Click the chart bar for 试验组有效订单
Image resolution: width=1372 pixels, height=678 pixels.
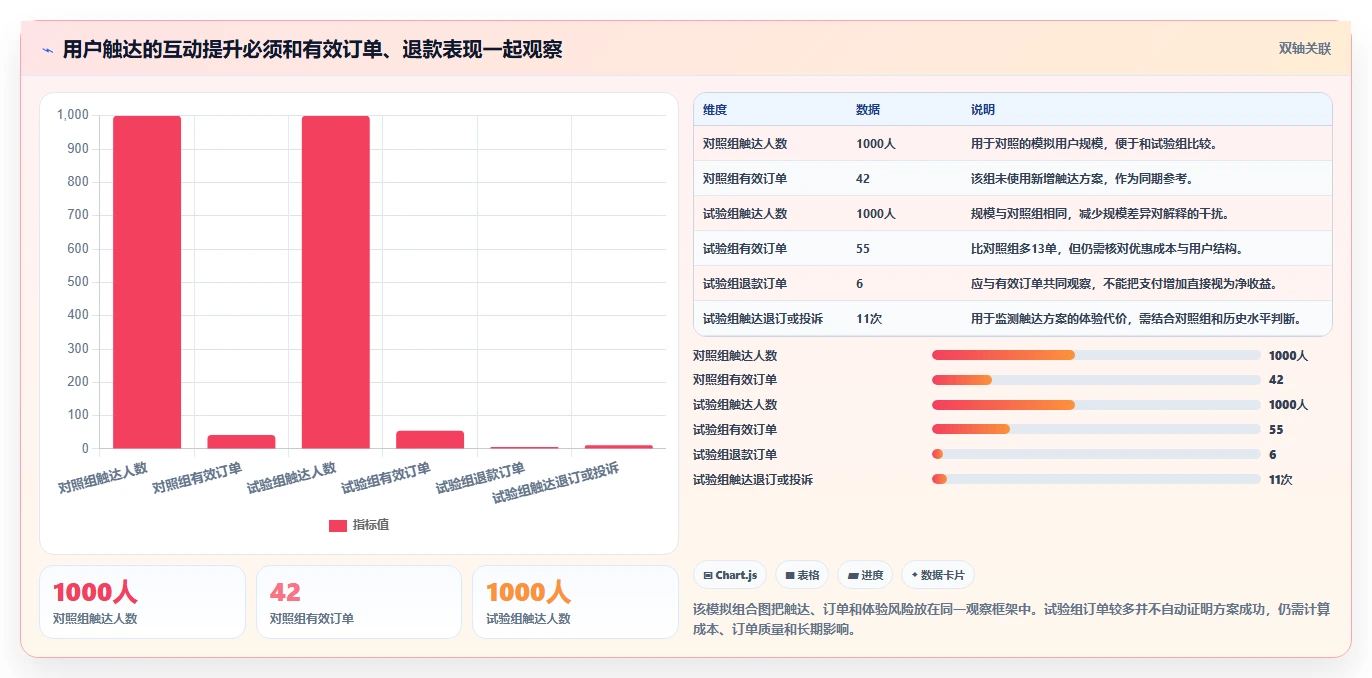point(430,439)
